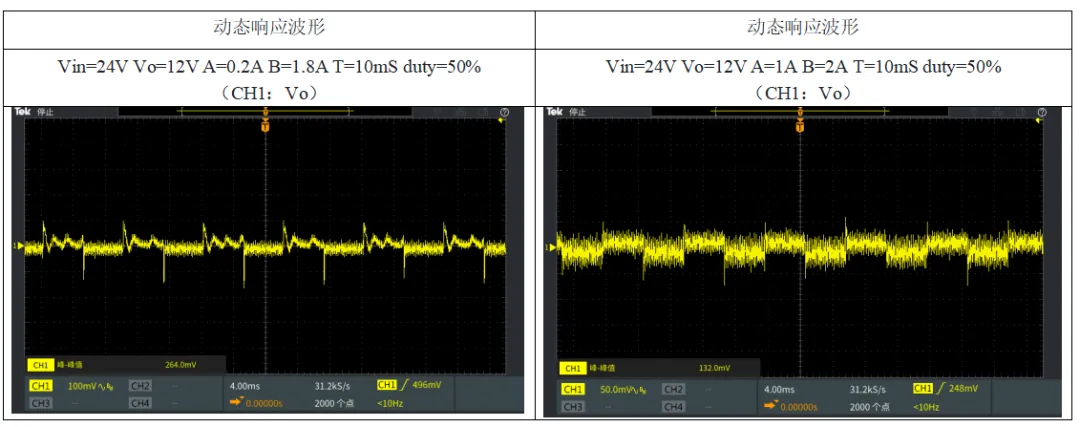Toggle CH4 channel on right scope

tap(673, 407)
